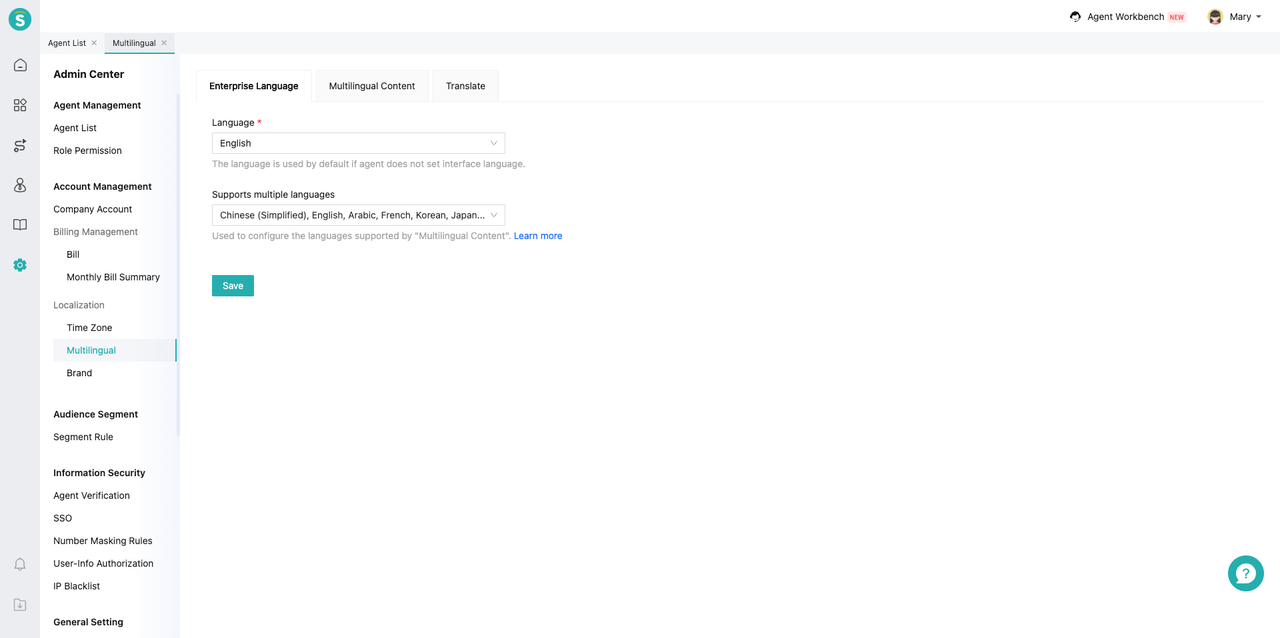This screenshot has height=638, width=1280.
Task: Click the Localization group label
Action: coord(79,305)
